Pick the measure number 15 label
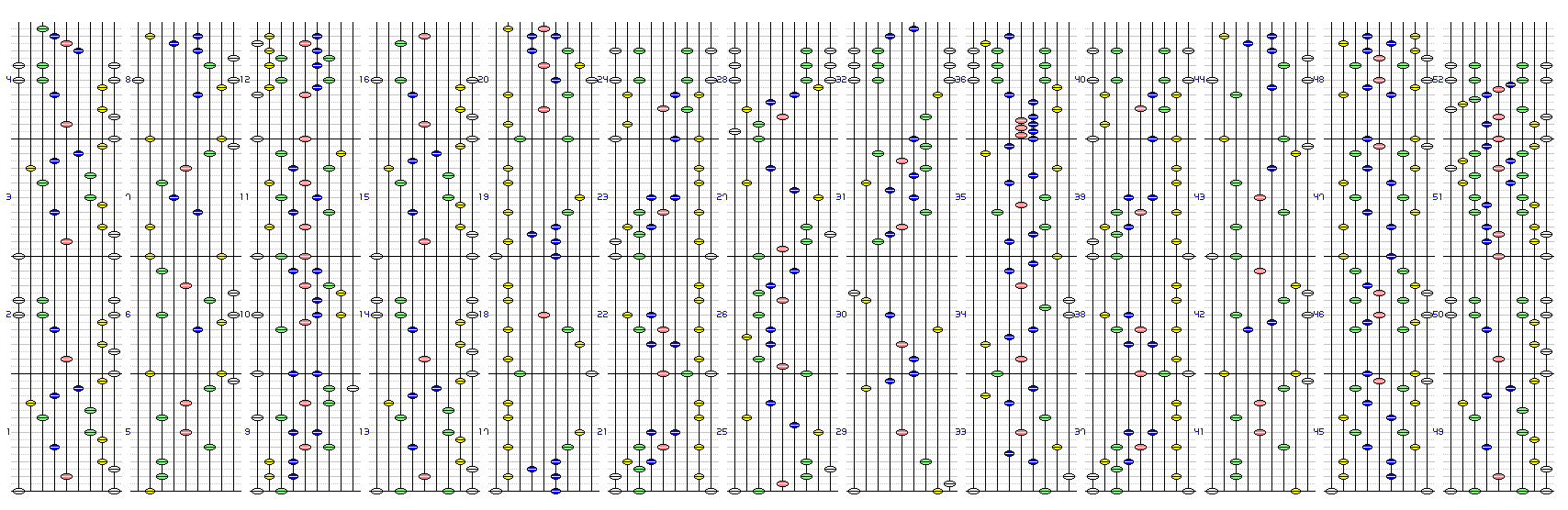 point(364,197)
